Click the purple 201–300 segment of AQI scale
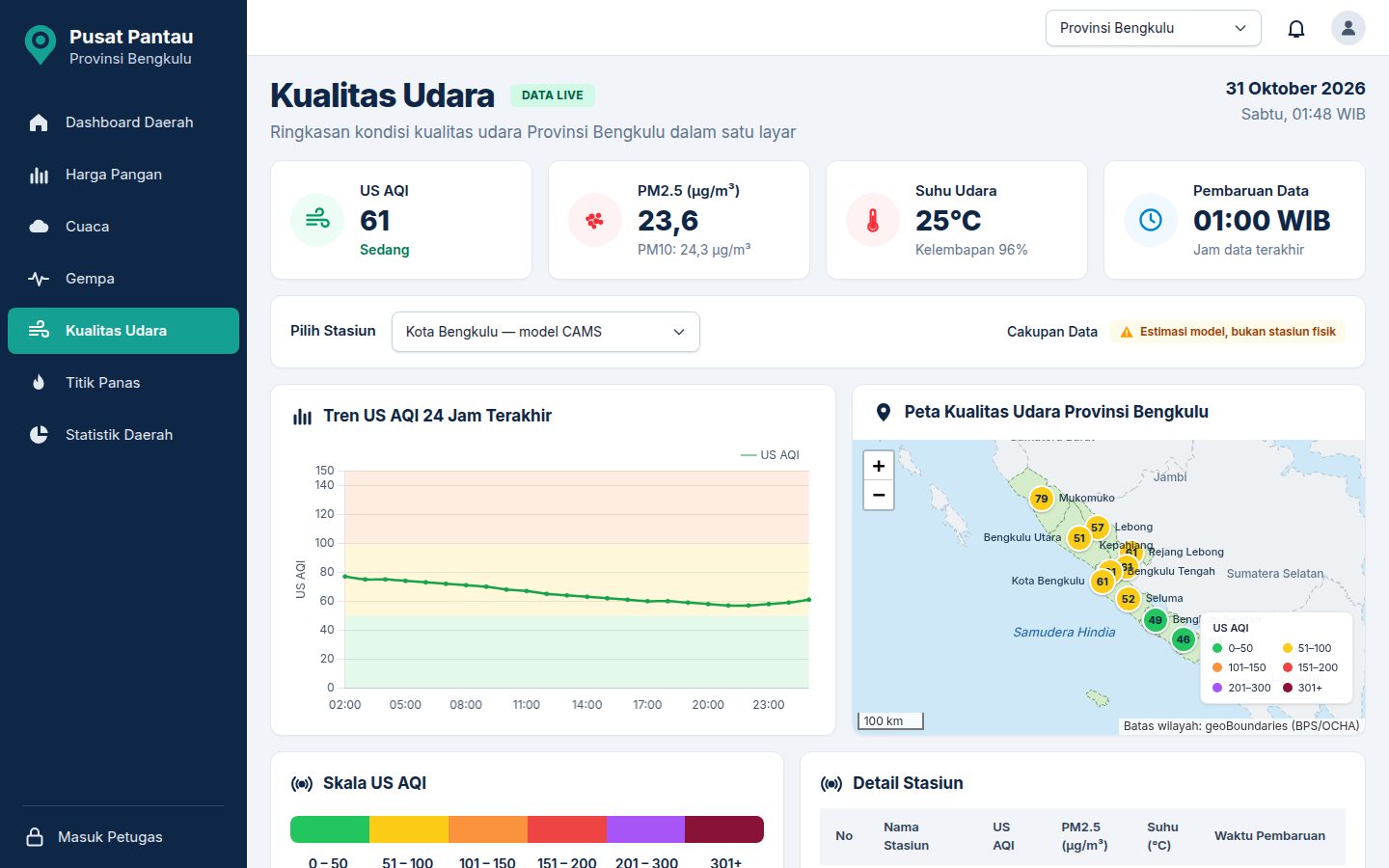 click(645, 829)
